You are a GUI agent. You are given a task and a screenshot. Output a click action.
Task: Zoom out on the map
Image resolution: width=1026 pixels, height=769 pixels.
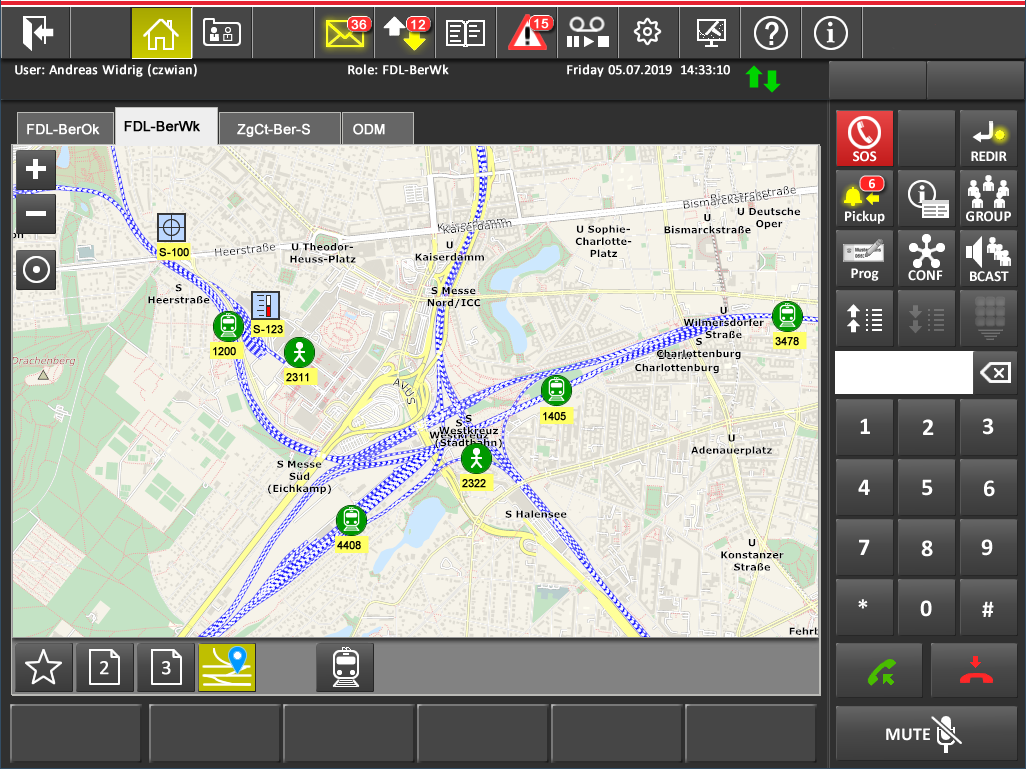point(35,213)
